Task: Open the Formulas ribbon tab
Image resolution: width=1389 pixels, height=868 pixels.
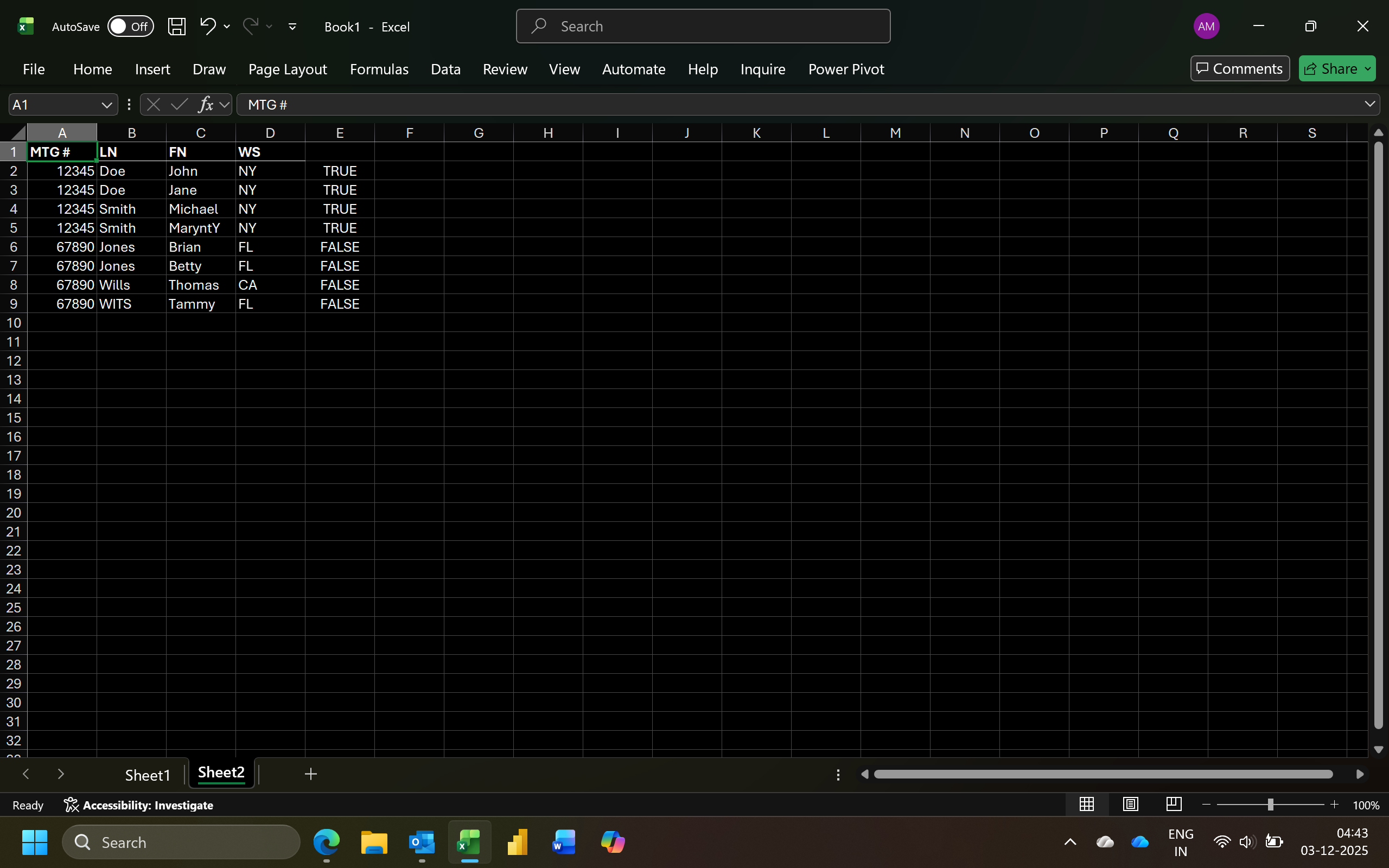Action: [x=379, y=69]
